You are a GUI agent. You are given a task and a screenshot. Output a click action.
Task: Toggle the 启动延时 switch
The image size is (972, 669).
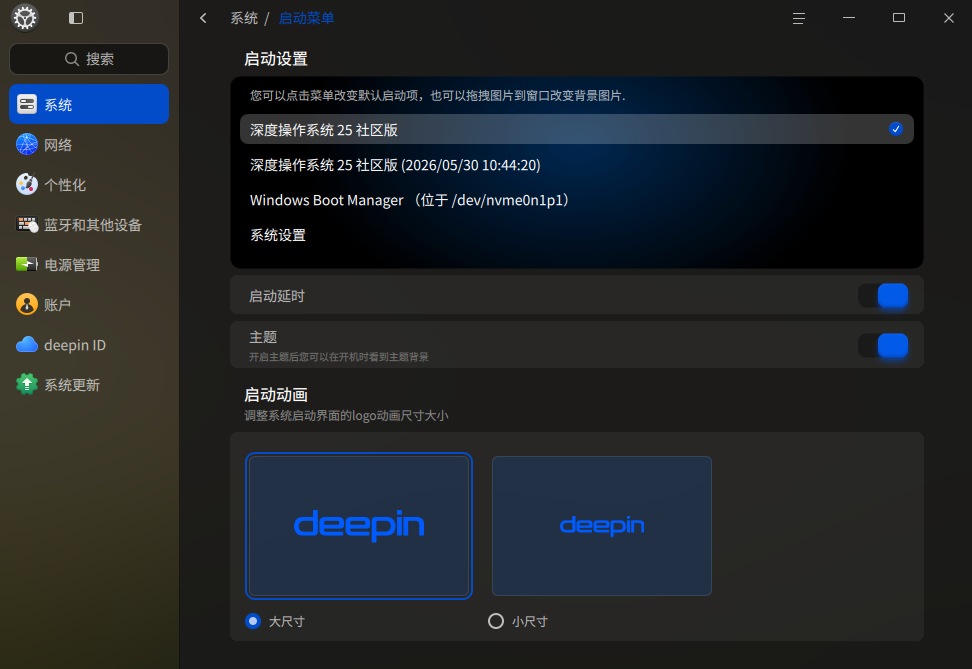[883, 296]
